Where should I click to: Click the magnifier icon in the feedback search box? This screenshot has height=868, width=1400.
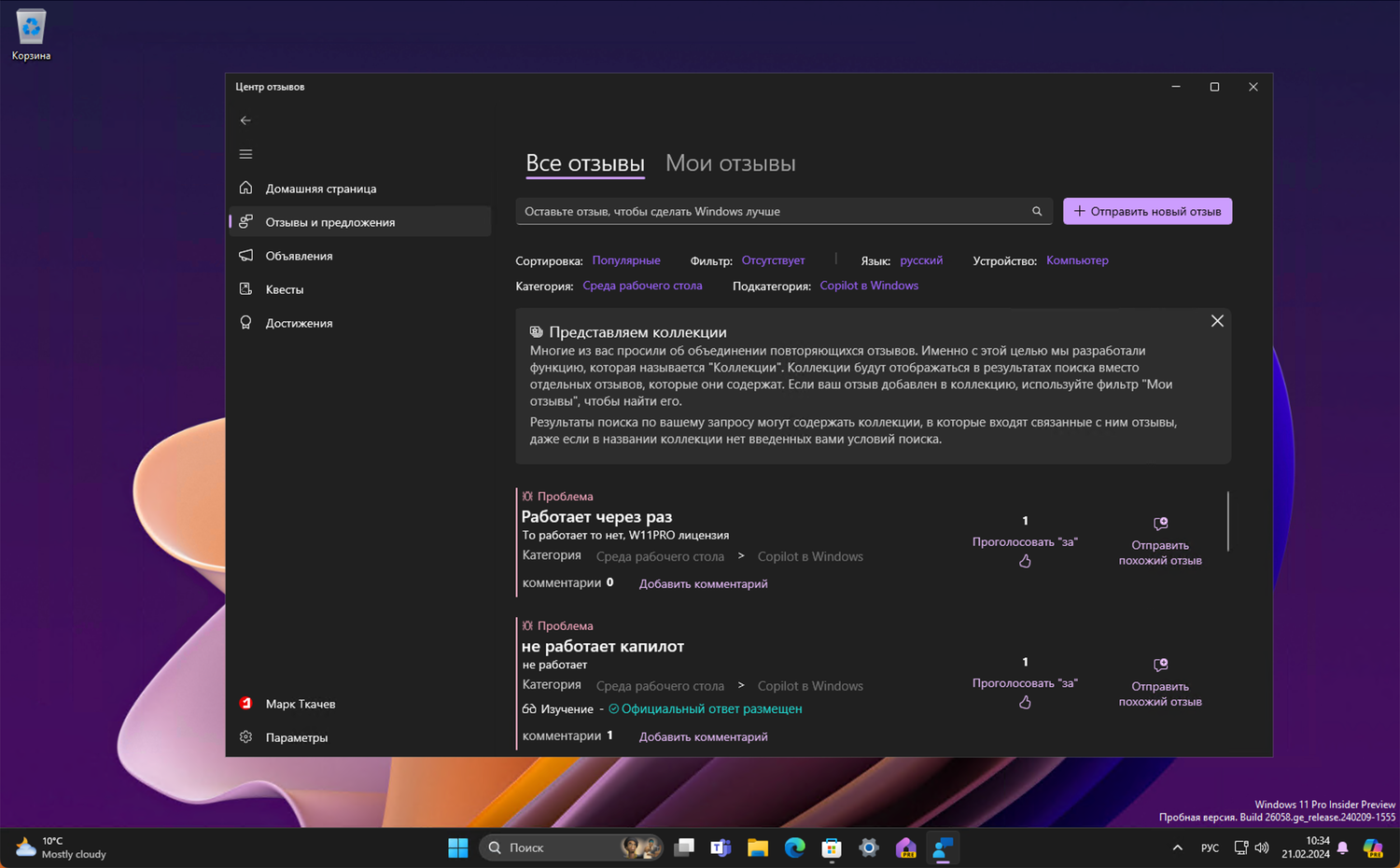(1037, 211)
